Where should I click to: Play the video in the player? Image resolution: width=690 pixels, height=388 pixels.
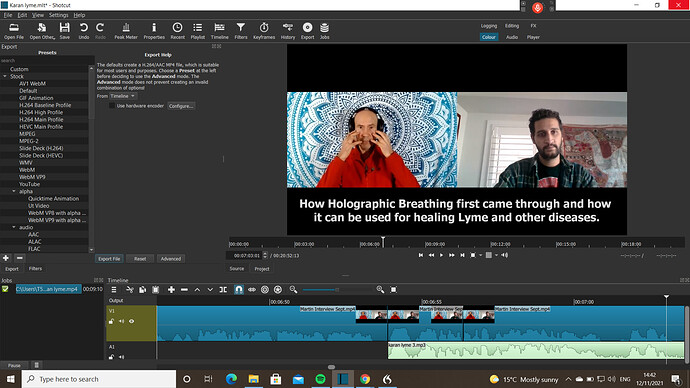click(x=441, y=255)
